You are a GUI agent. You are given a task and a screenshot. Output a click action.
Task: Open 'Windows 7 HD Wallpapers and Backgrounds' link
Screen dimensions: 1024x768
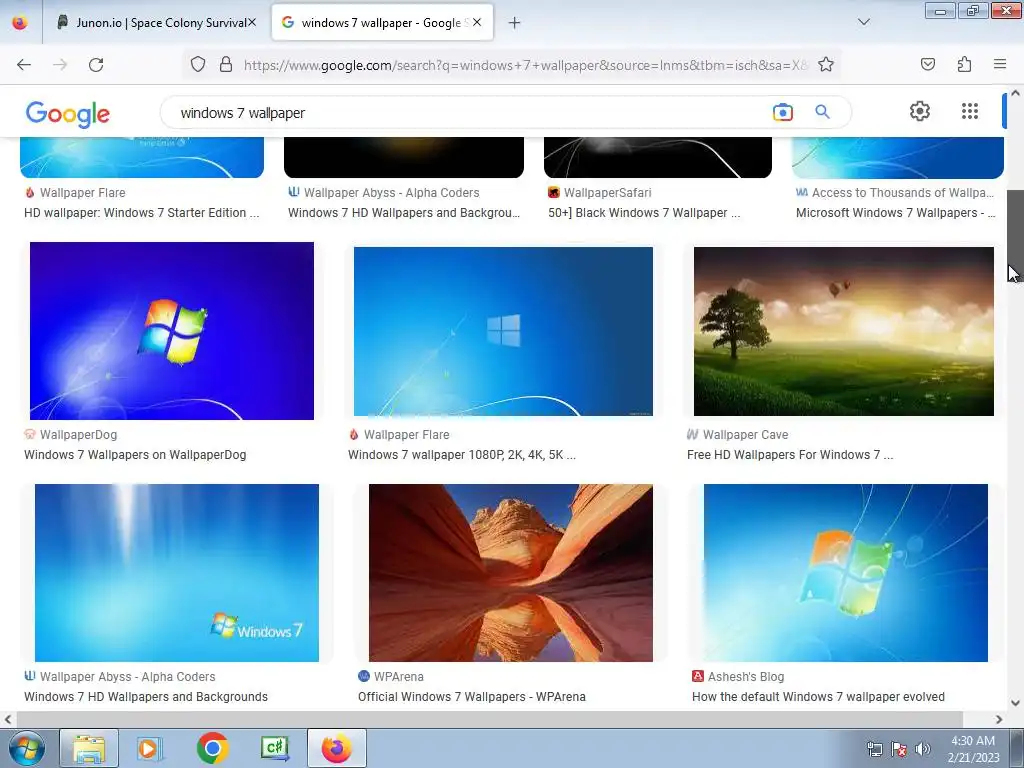146,697
